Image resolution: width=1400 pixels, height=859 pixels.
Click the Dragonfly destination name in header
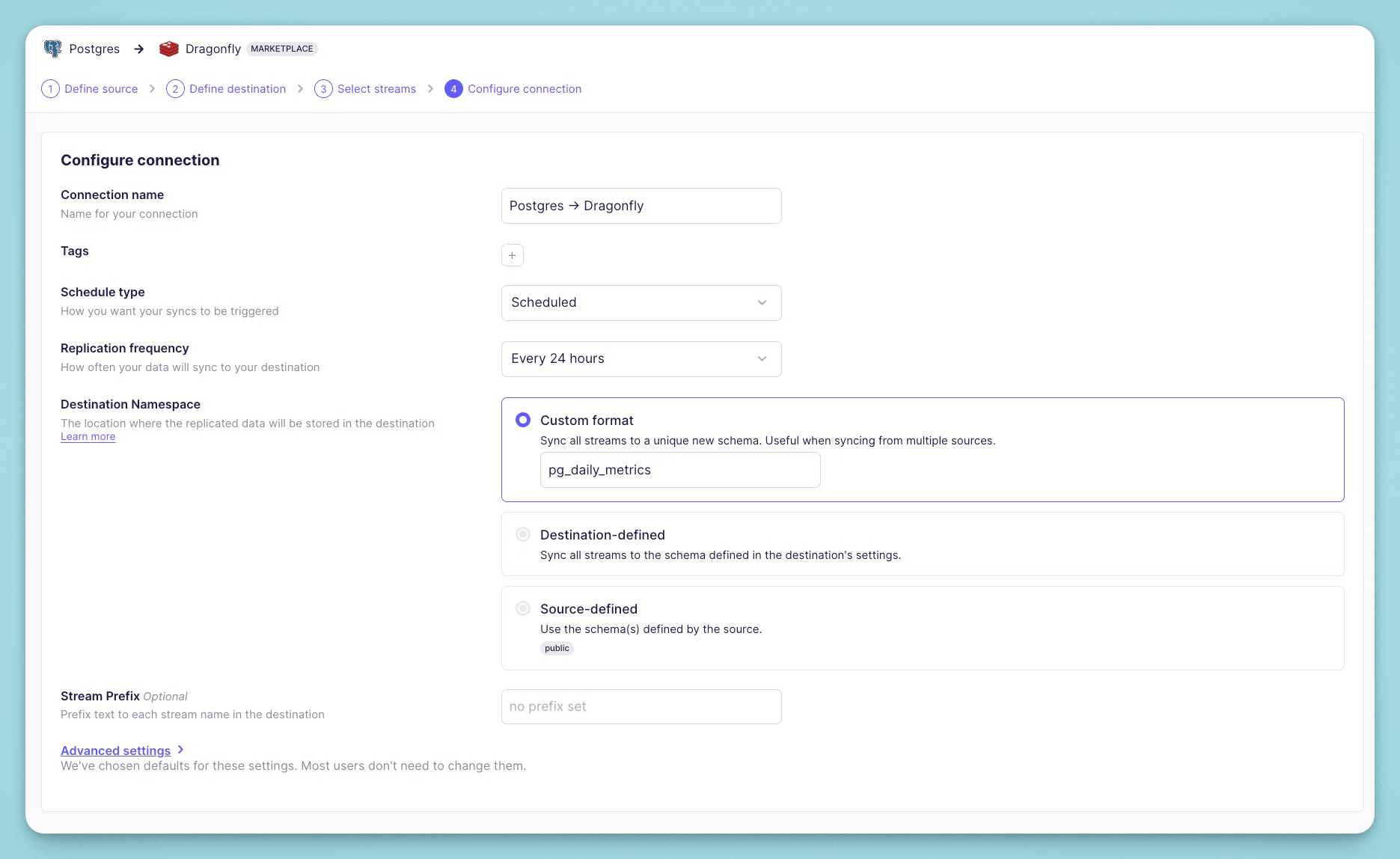pos(213,49)
